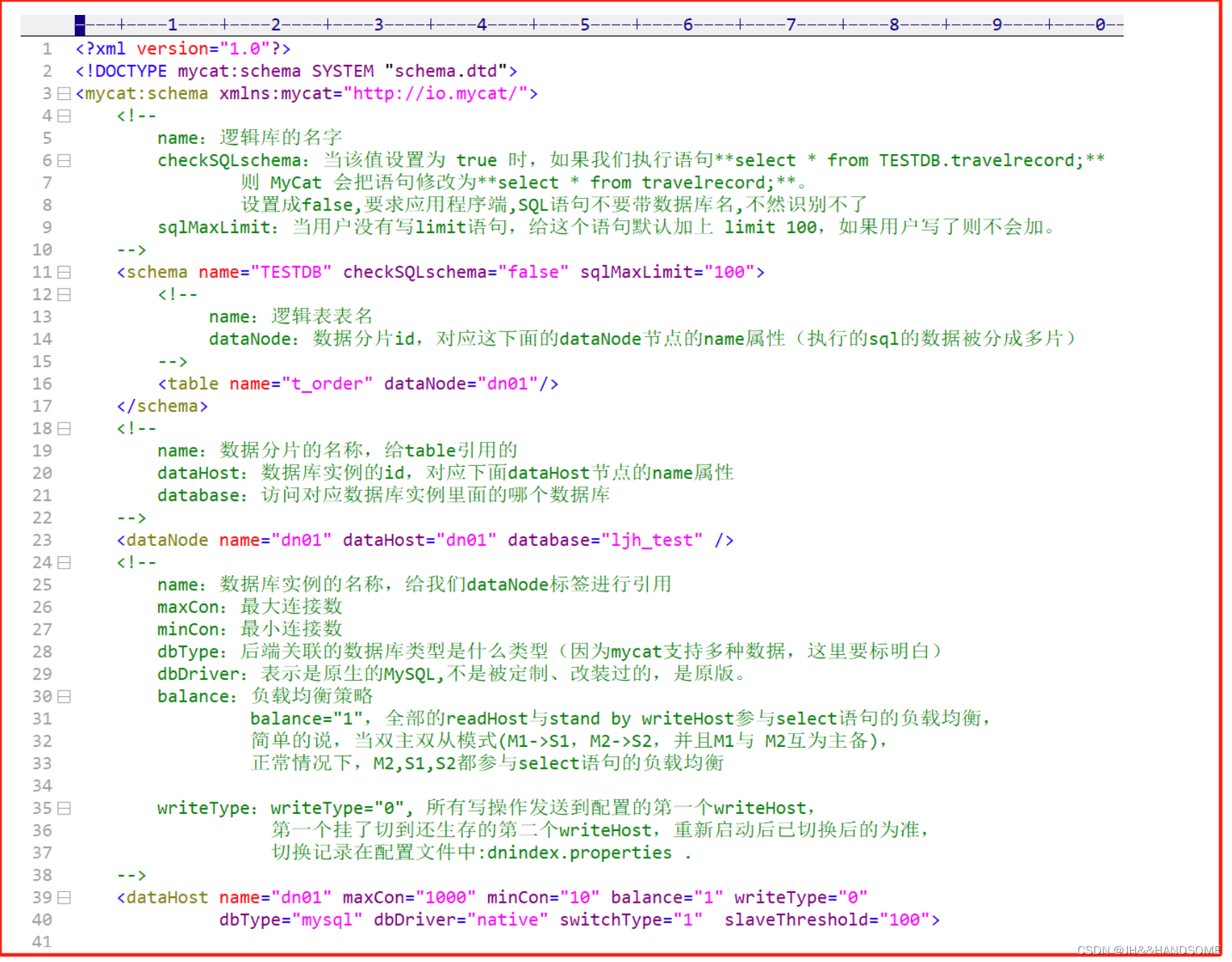The image size is (1232, 962).
Task: Click the balance="1" attribute on line 39
Action: point(668,898)
